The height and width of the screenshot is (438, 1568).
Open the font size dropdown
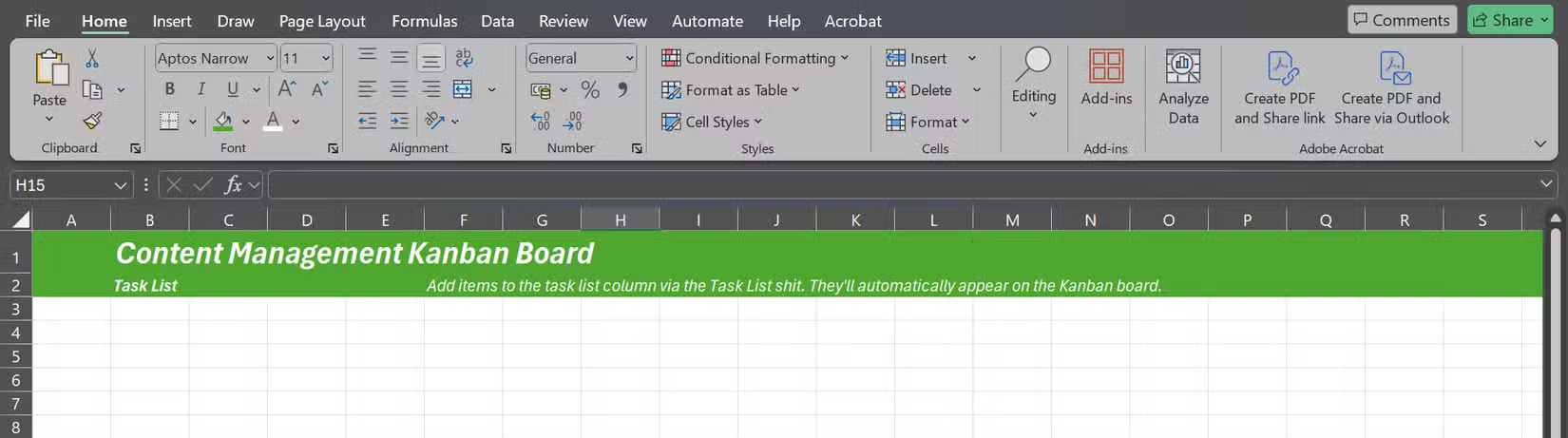click(326, 58)
